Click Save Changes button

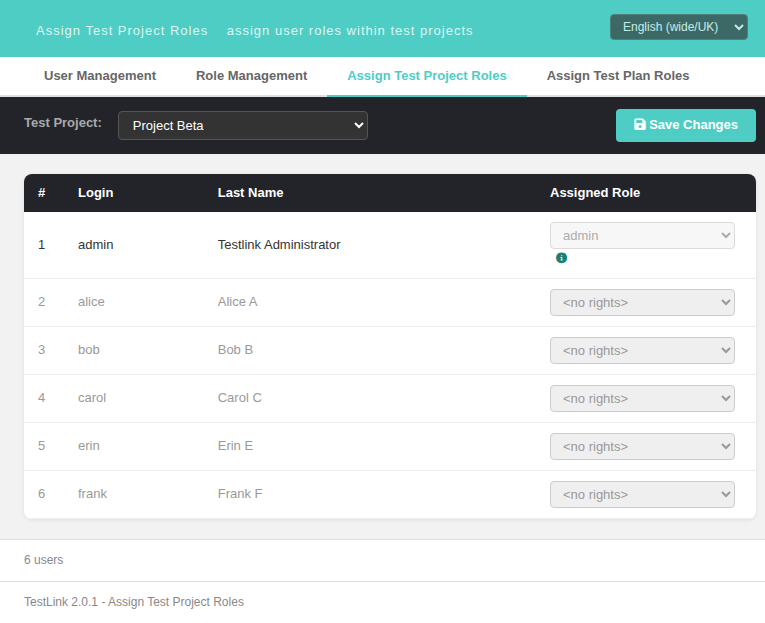pyautogui.click(x=685, y=125)
